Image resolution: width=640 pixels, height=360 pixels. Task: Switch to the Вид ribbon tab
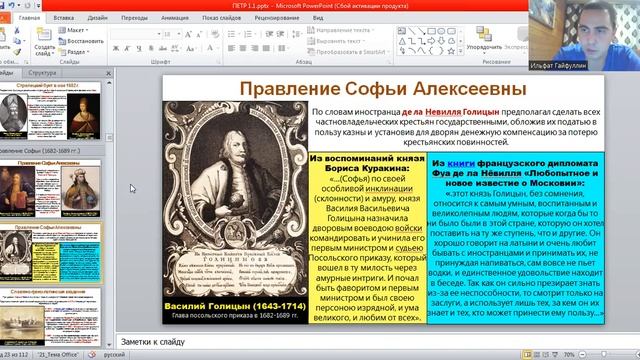tap(318, 18)
